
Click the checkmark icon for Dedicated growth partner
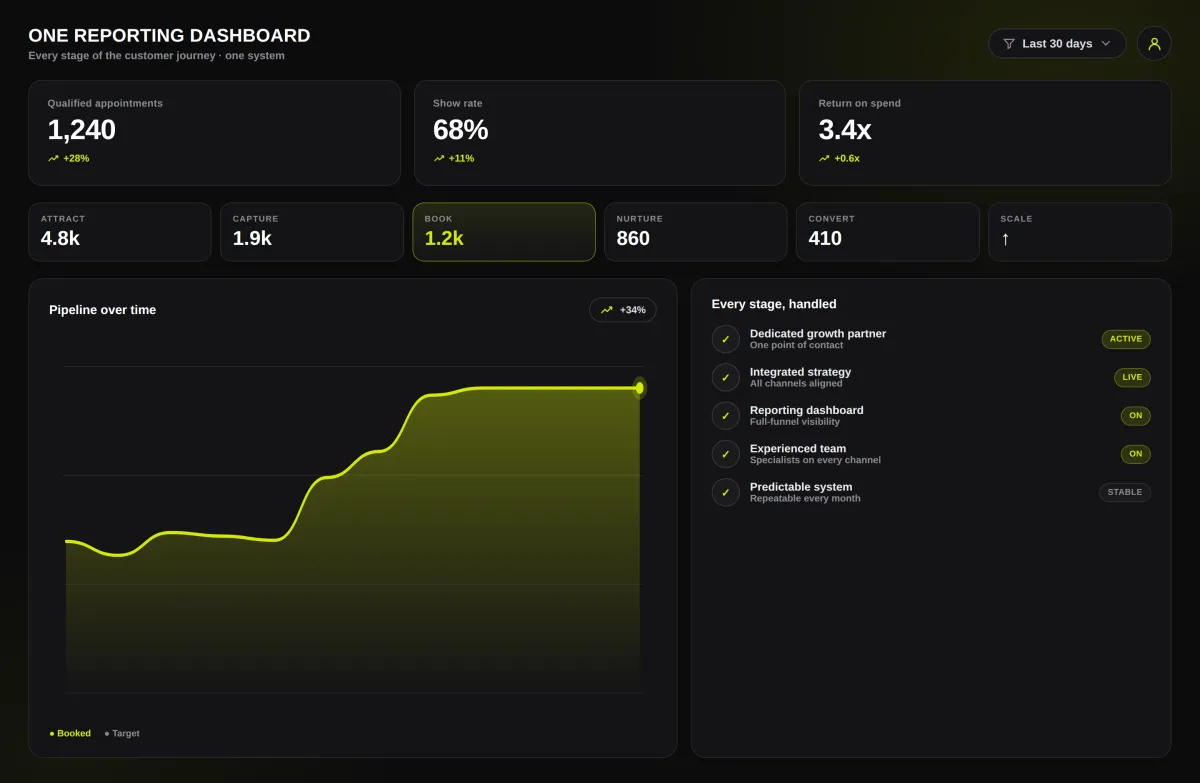point(726,339)
